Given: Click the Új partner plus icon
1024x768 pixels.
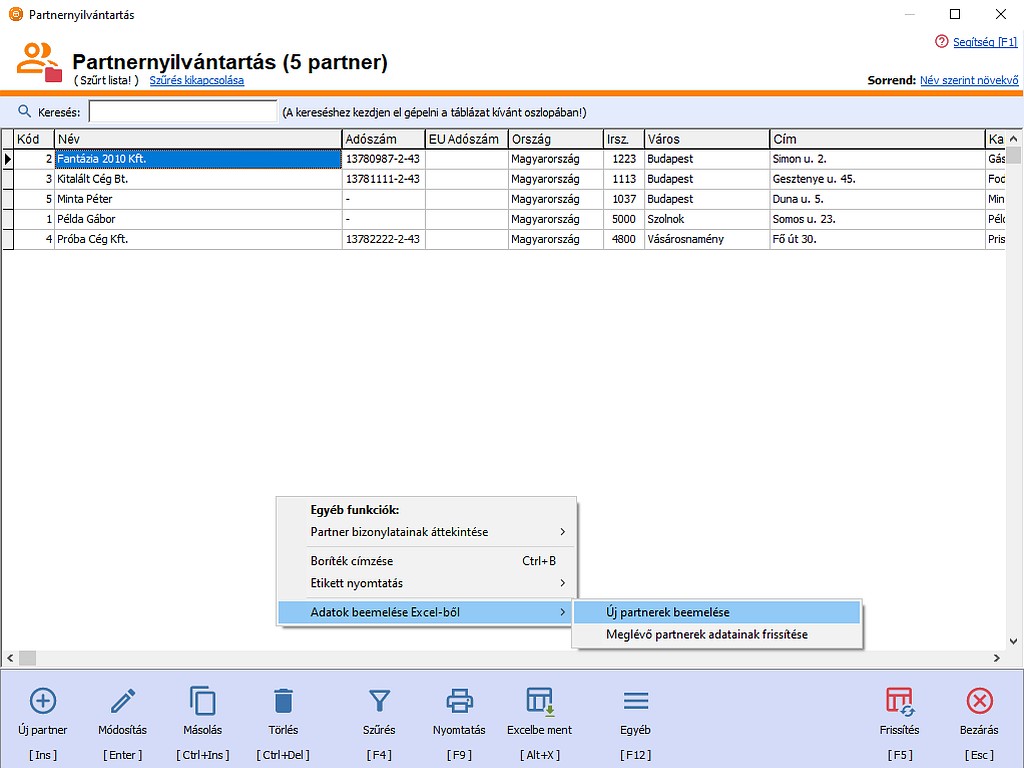Looking at the screenshot, I should (43, 700).
